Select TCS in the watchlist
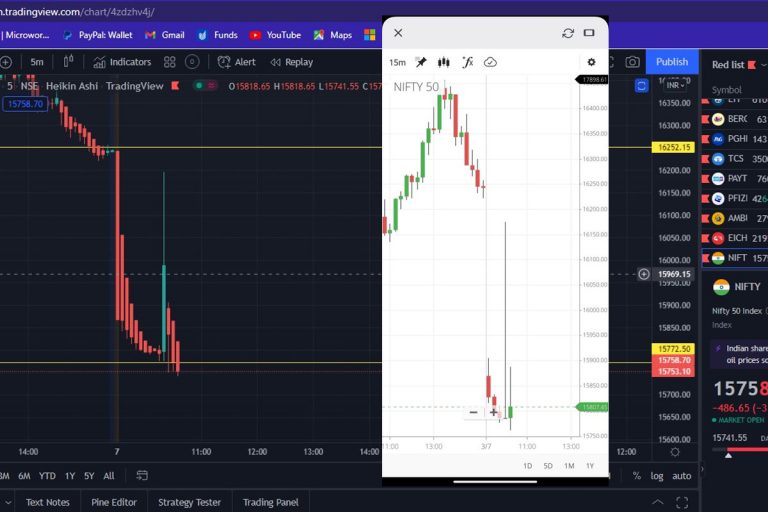Image resolution: width=768 pixels, height=512 pixels. pyautogui.click(x=735, y=158)
